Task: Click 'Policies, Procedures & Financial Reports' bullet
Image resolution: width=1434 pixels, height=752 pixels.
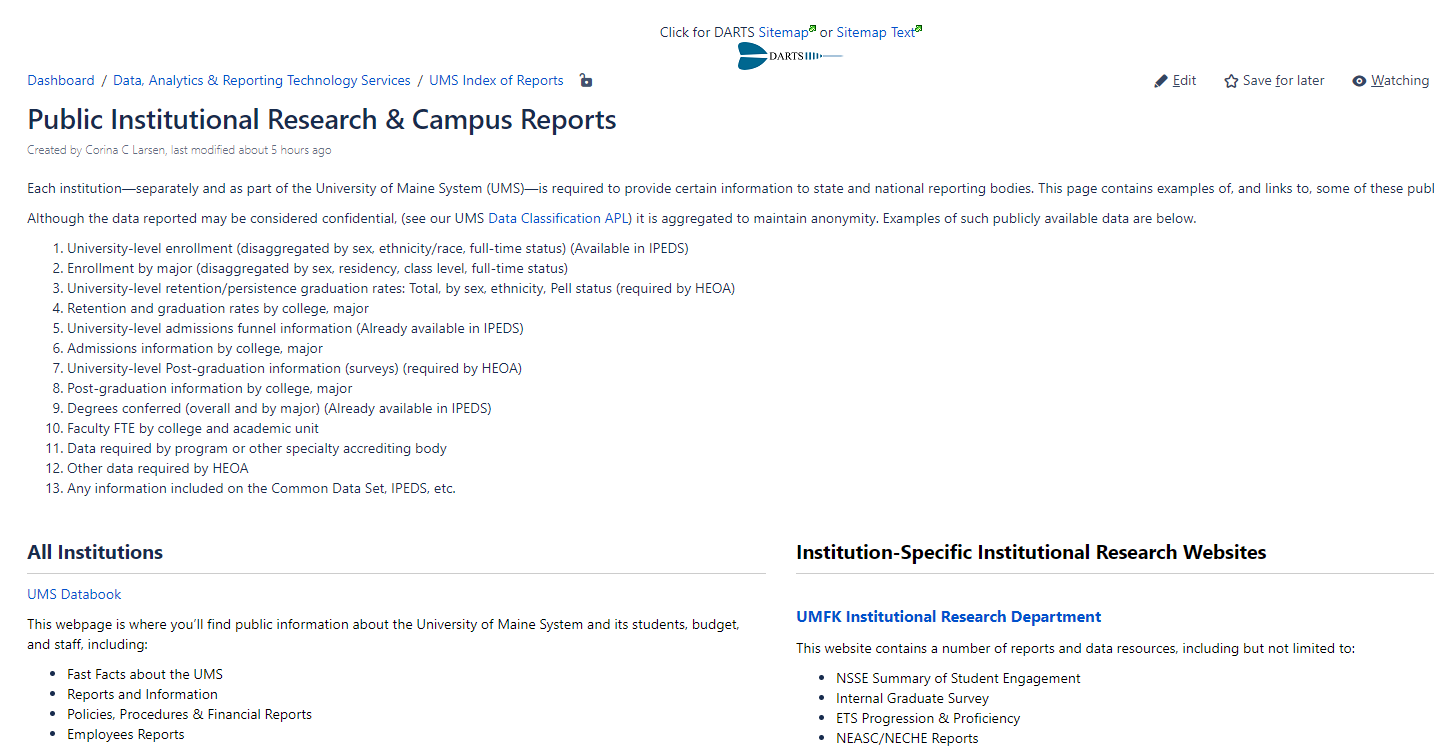Action: pos(189,714)
